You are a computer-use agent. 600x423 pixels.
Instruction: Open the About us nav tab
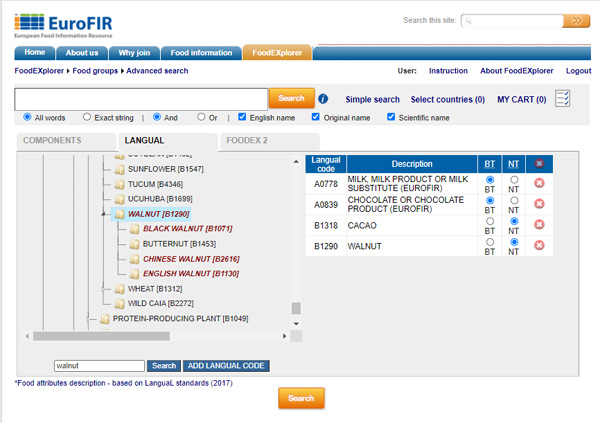[82, 53]
